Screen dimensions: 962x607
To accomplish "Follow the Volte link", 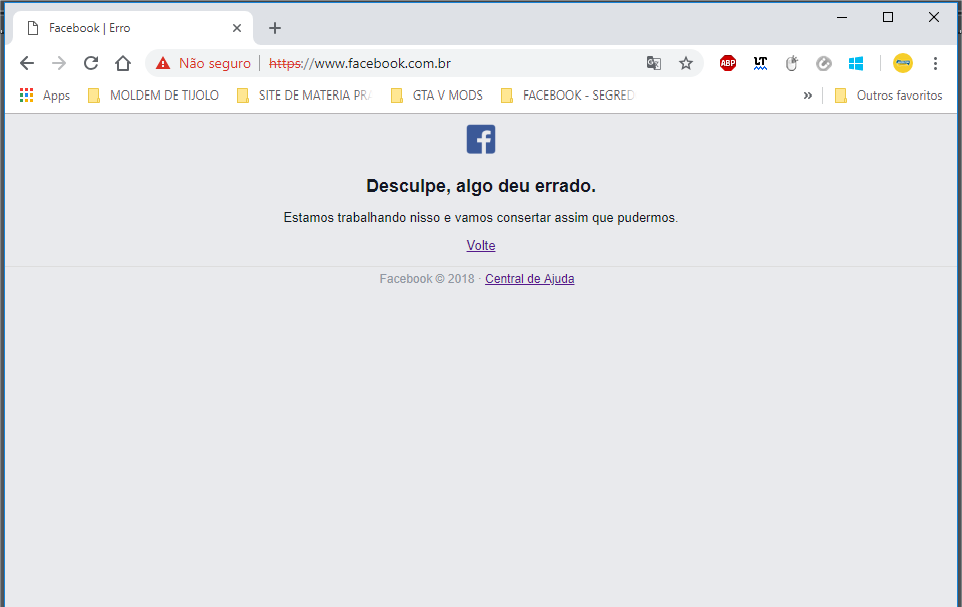I will 481,246.
